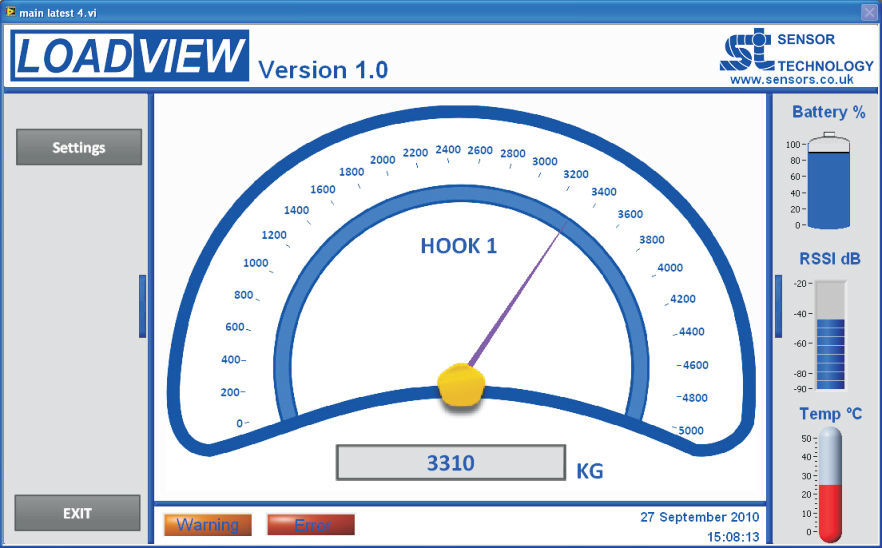The image size is (882, 548).
Task: Open the Settings button
Action: 79,147
